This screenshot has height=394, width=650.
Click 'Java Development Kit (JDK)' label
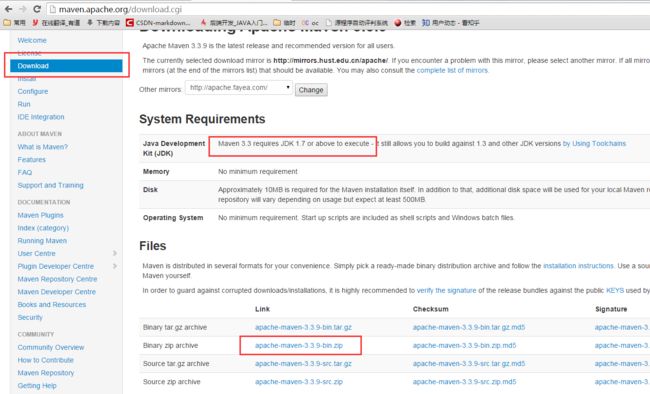pyautogui.click(x=174, y=148)
